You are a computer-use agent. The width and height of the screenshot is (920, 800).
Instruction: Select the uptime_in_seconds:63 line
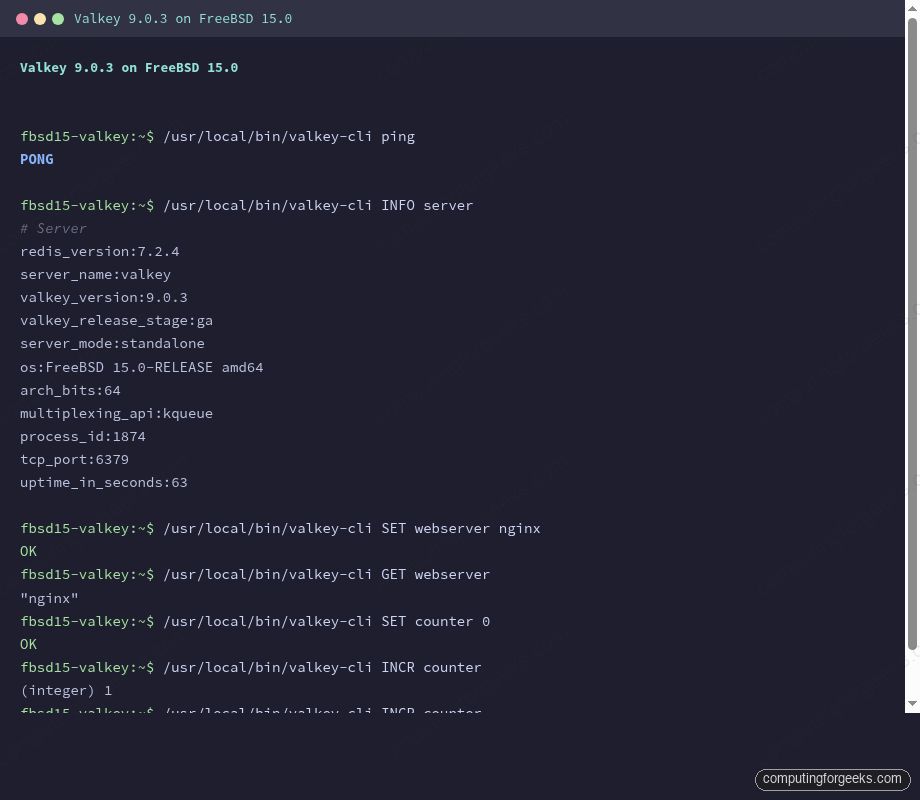click(x=103, y=482)
